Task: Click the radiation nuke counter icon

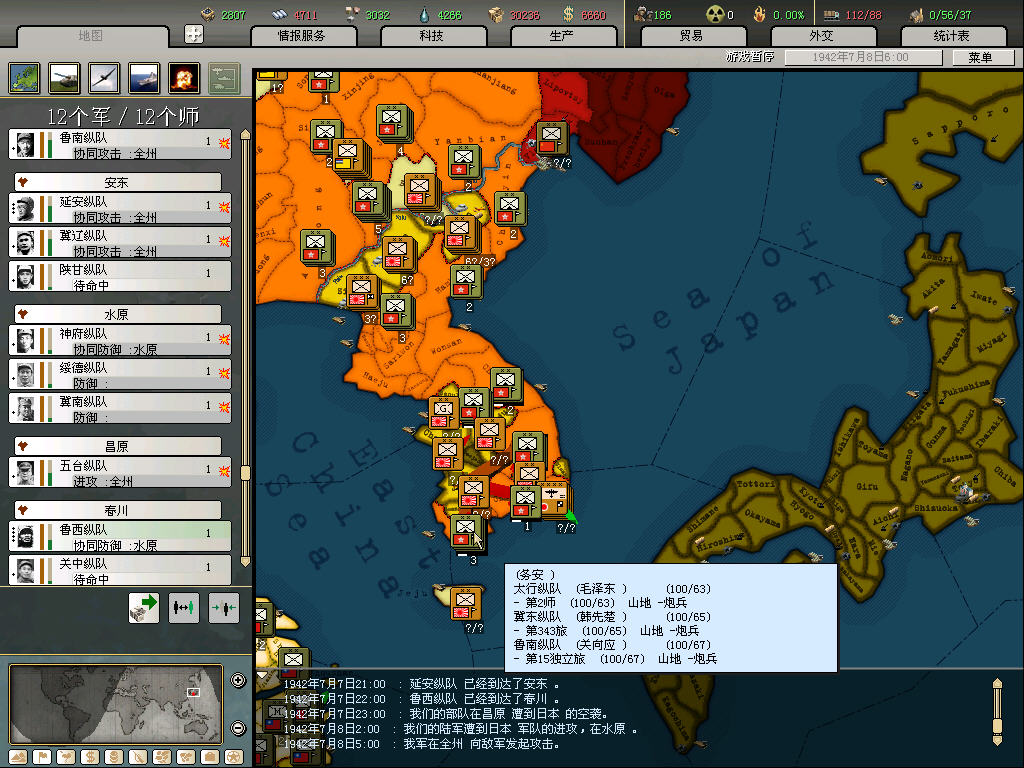Action: point(715,14)
